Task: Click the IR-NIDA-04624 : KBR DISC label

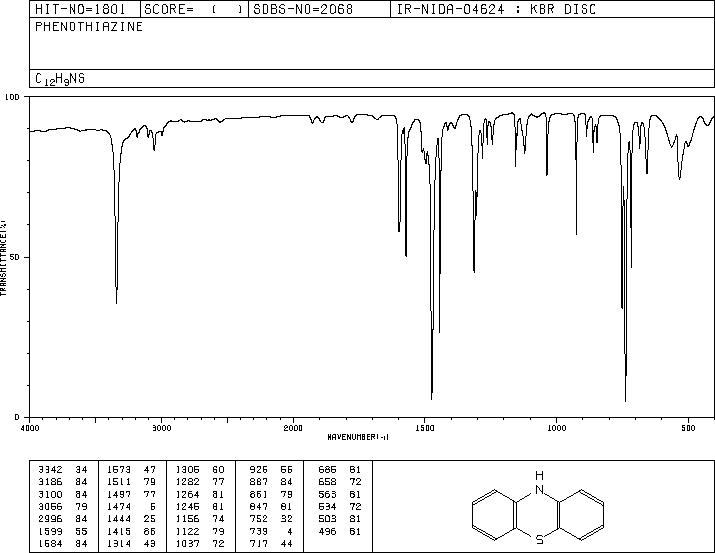Action: point(496,9)
